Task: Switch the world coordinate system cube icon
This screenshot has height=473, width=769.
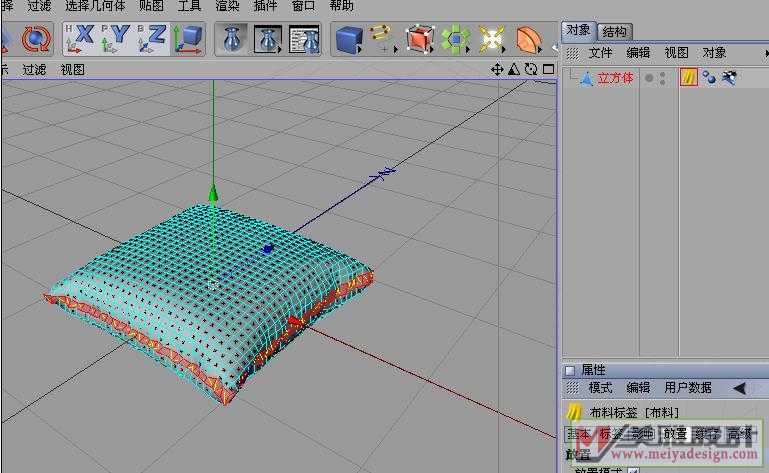Action: (x=188, y=39)
